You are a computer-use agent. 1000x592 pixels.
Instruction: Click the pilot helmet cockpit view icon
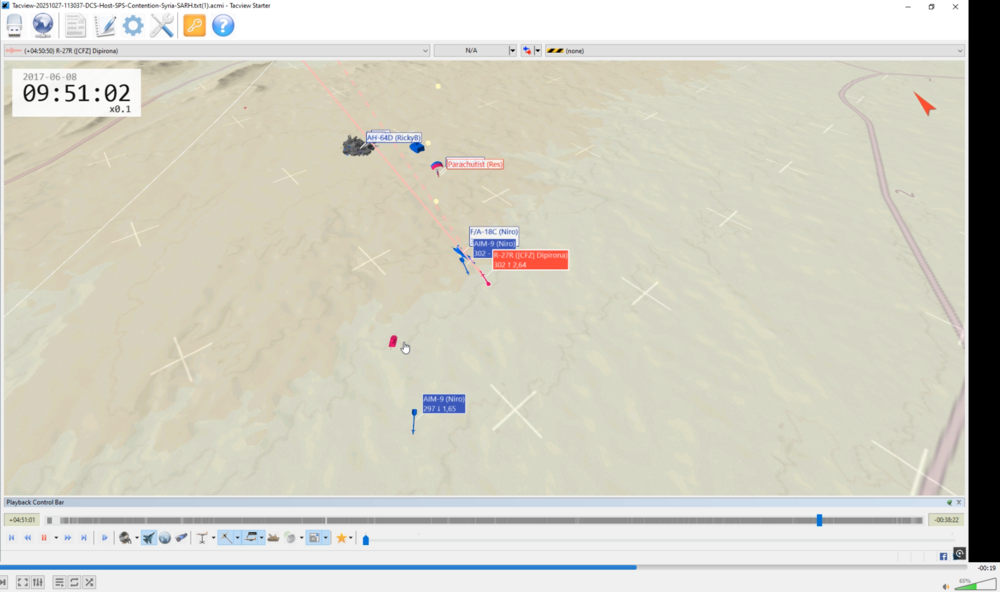pyautogui.click(x=125, y=538)
